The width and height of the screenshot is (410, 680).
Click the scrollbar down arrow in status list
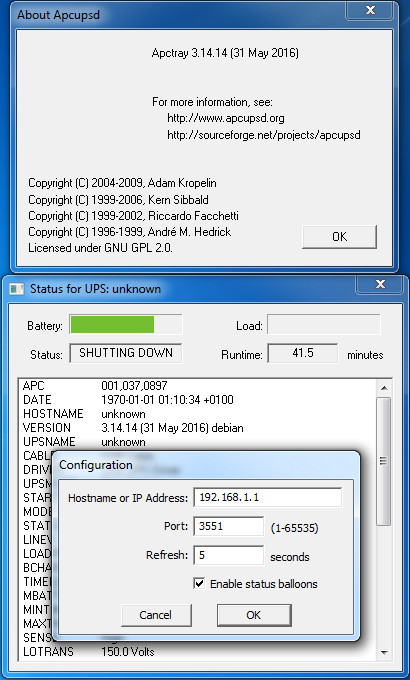point(384,652)
